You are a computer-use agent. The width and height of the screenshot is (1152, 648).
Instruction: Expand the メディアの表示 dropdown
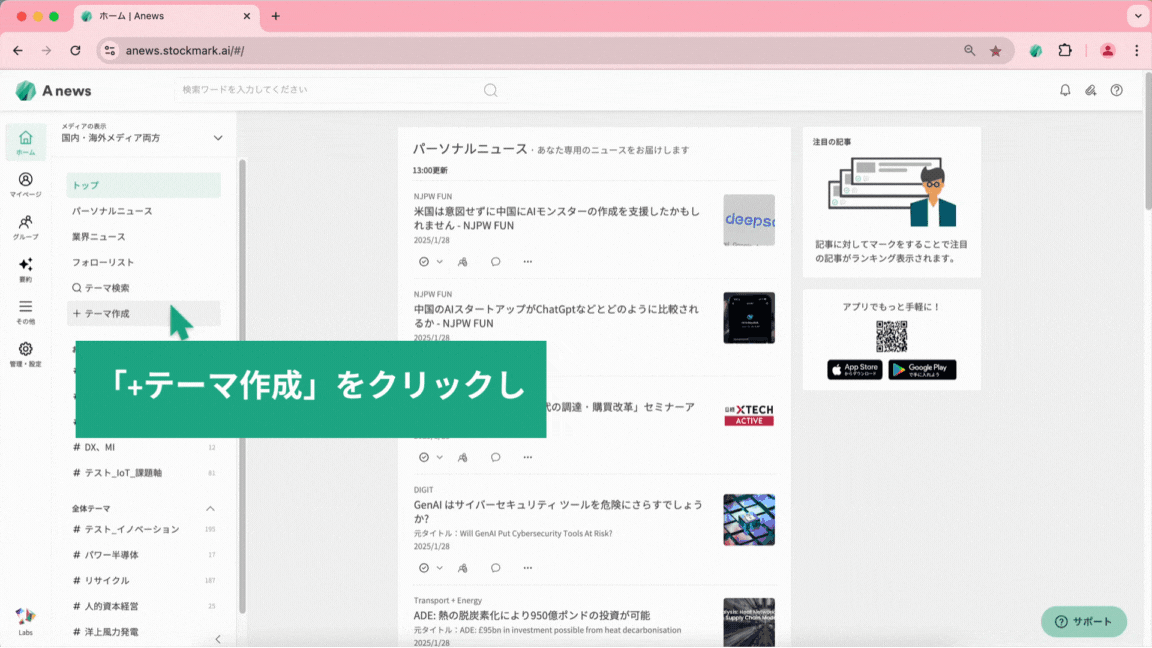click(218, 138)
